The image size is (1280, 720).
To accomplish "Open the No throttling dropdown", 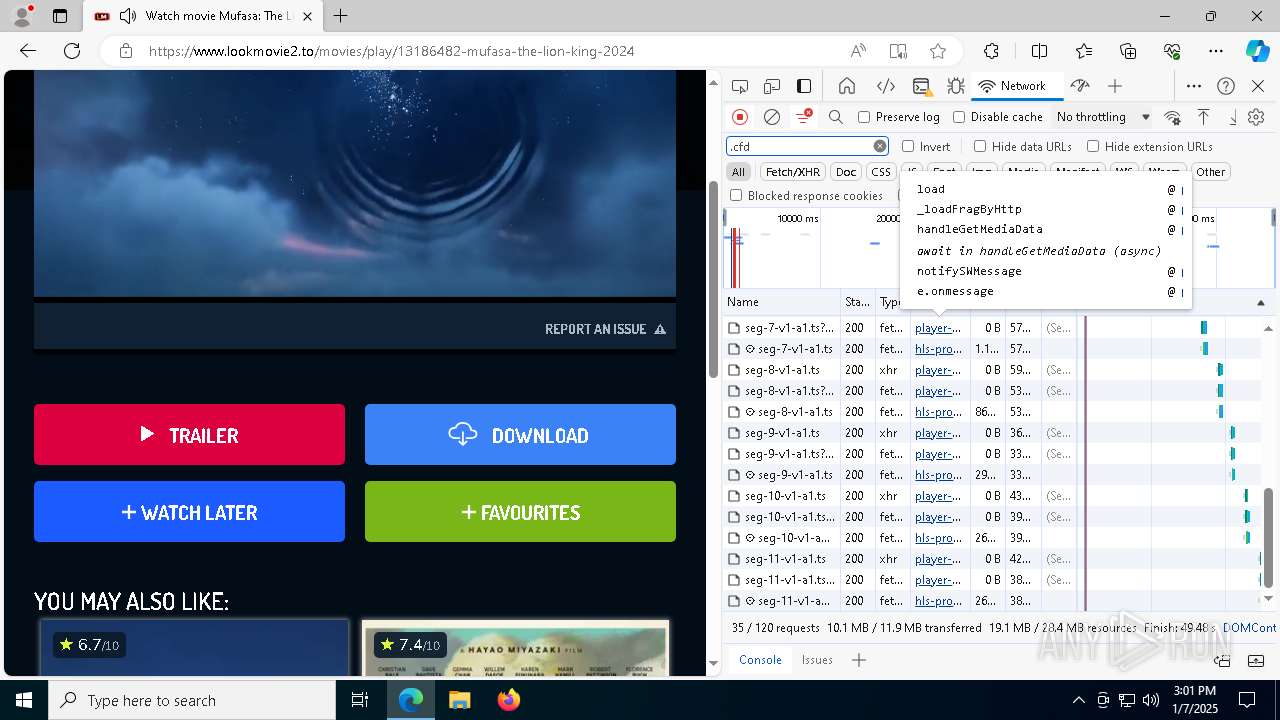I will (1102, 117).
